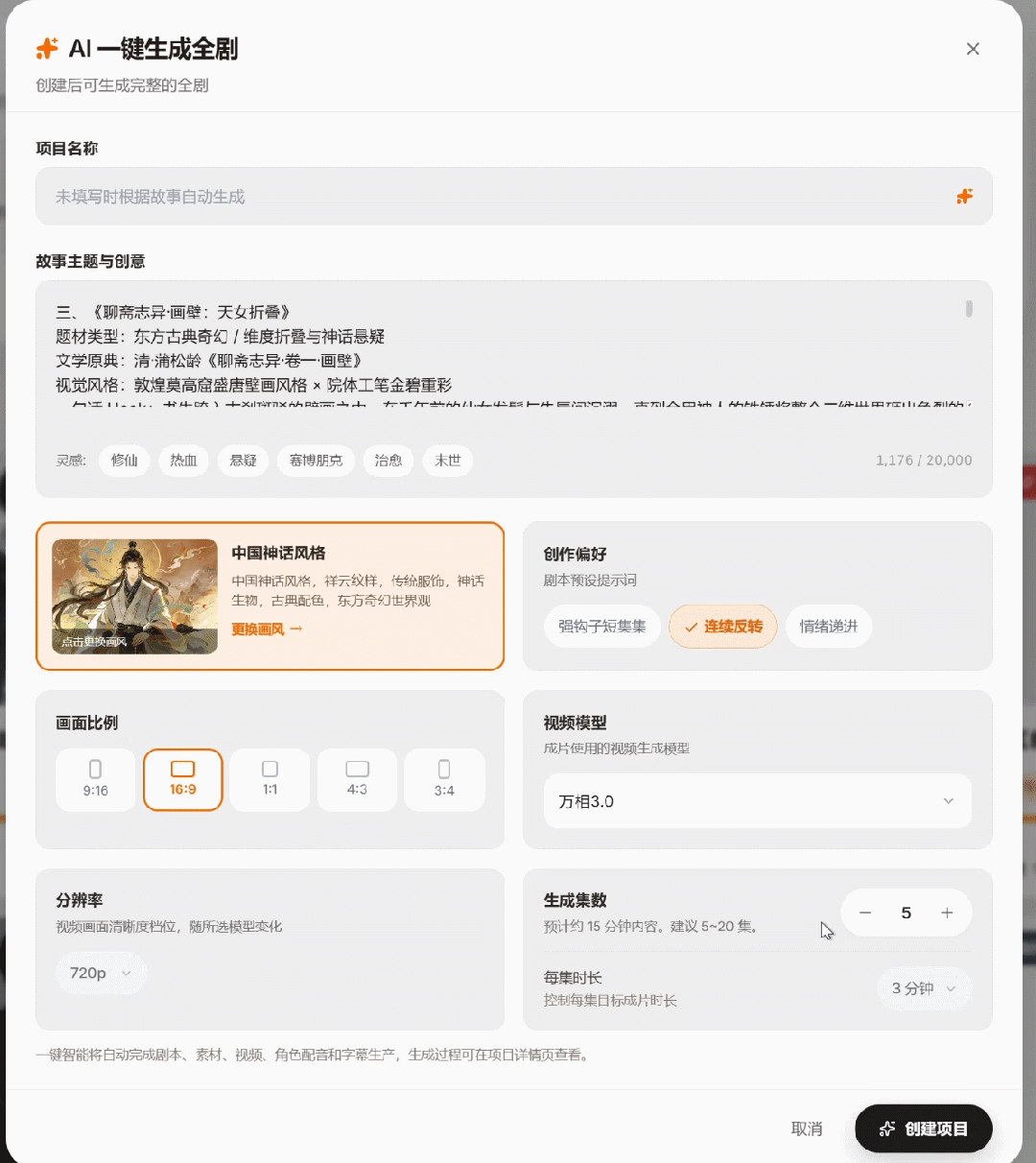Click the 取消 button
1036x1163 pixels.
click(x=807, y=1129)
